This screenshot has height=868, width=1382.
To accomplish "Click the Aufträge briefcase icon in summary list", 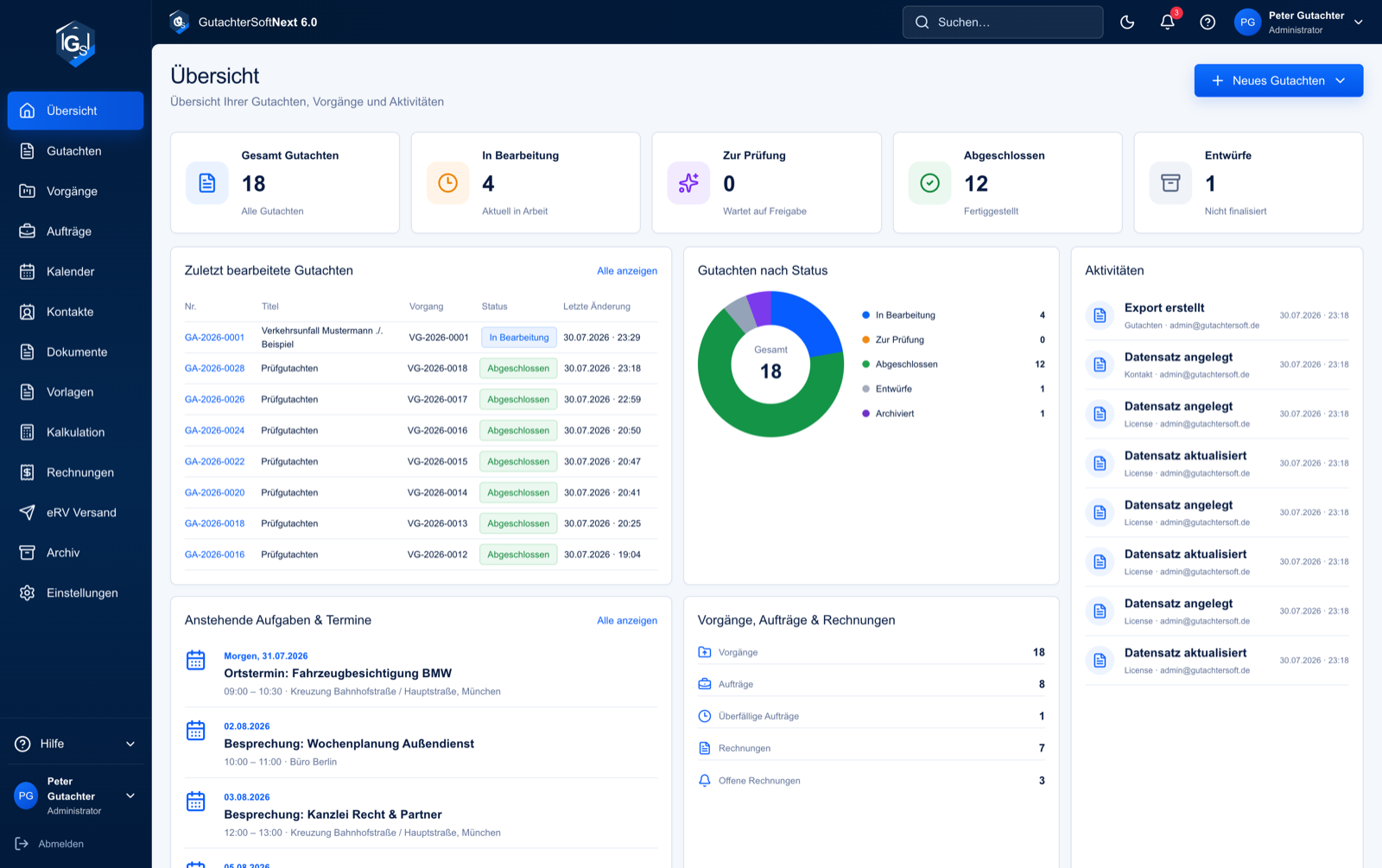I will point(705,684).
